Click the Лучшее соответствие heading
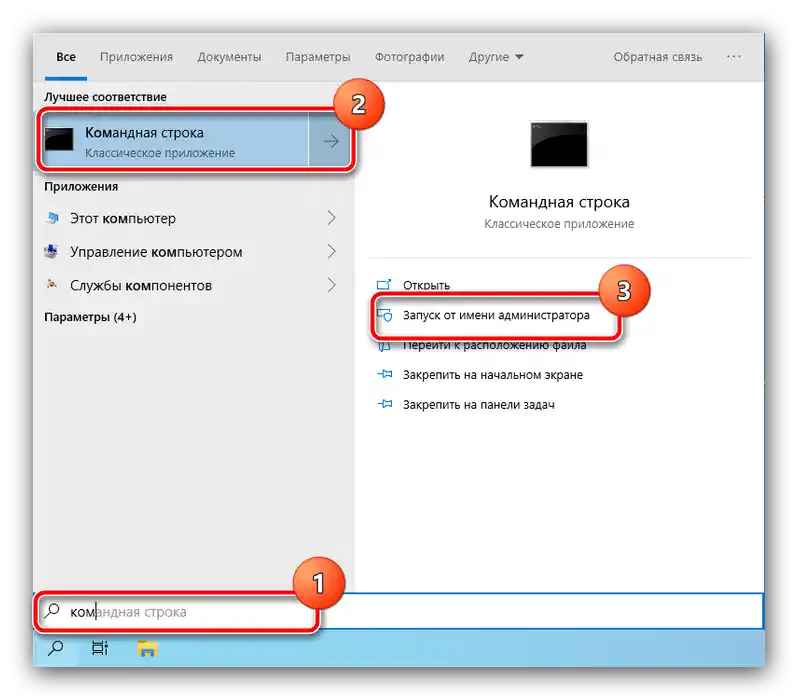798x700 pixels. 105,97
